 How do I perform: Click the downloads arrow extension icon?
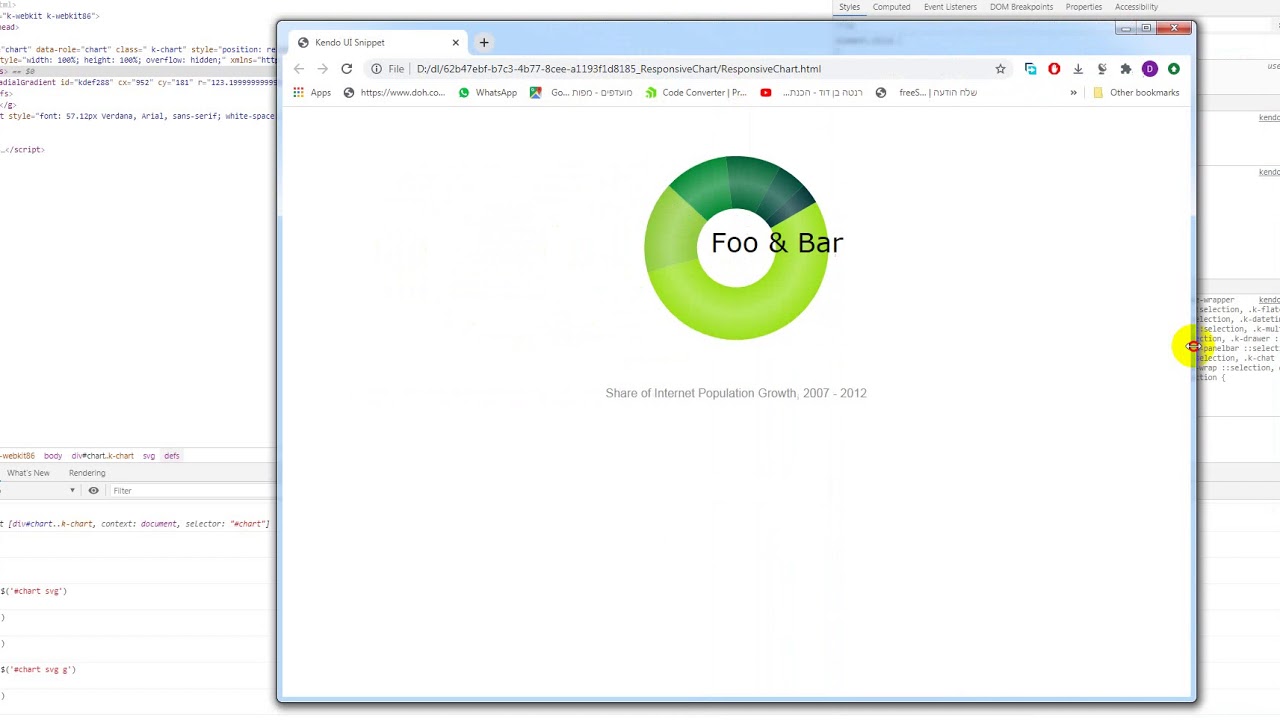[1078, 69]
